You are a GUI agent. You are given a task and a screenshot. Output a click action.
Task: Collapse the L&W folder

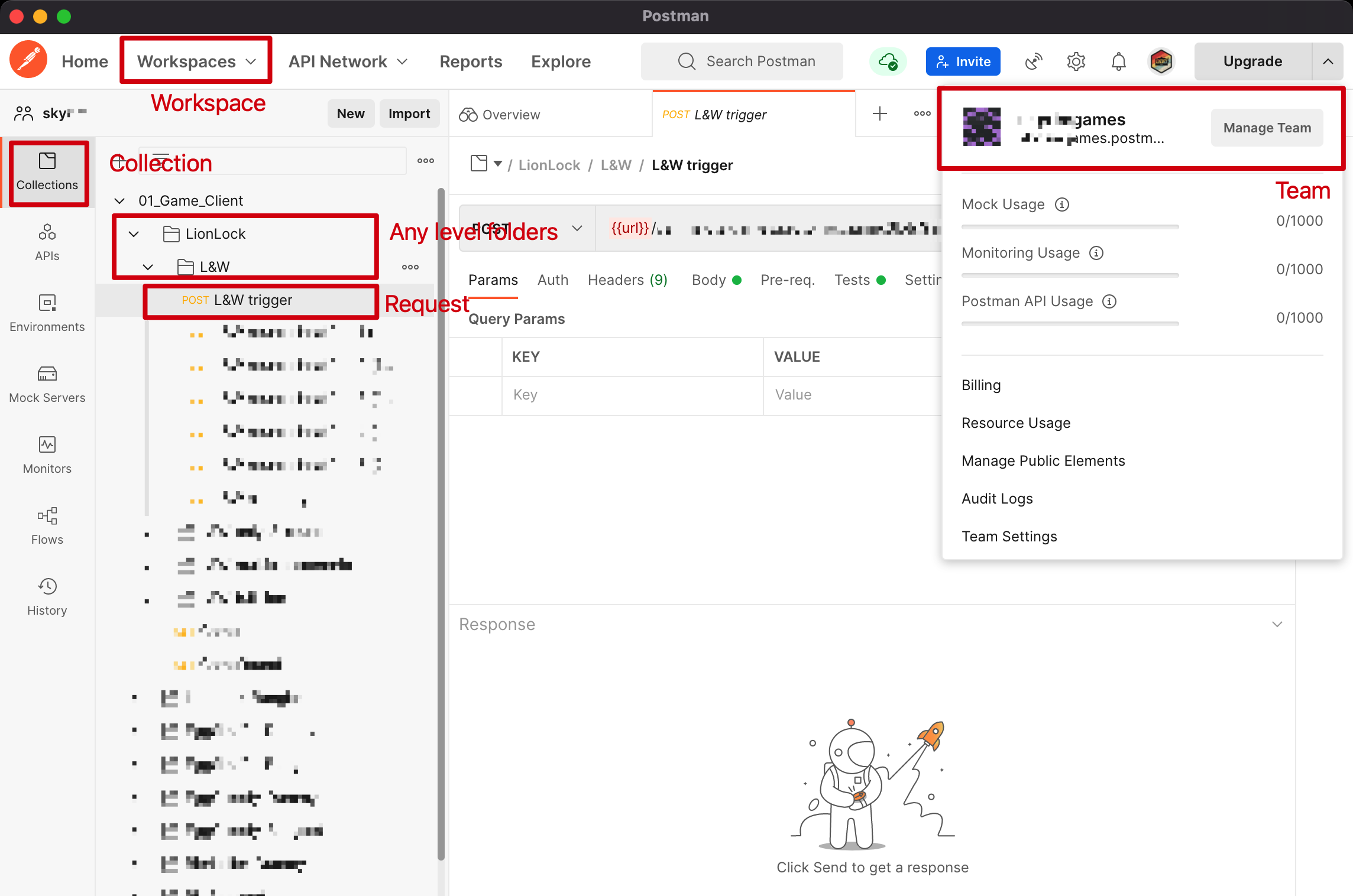148,267
